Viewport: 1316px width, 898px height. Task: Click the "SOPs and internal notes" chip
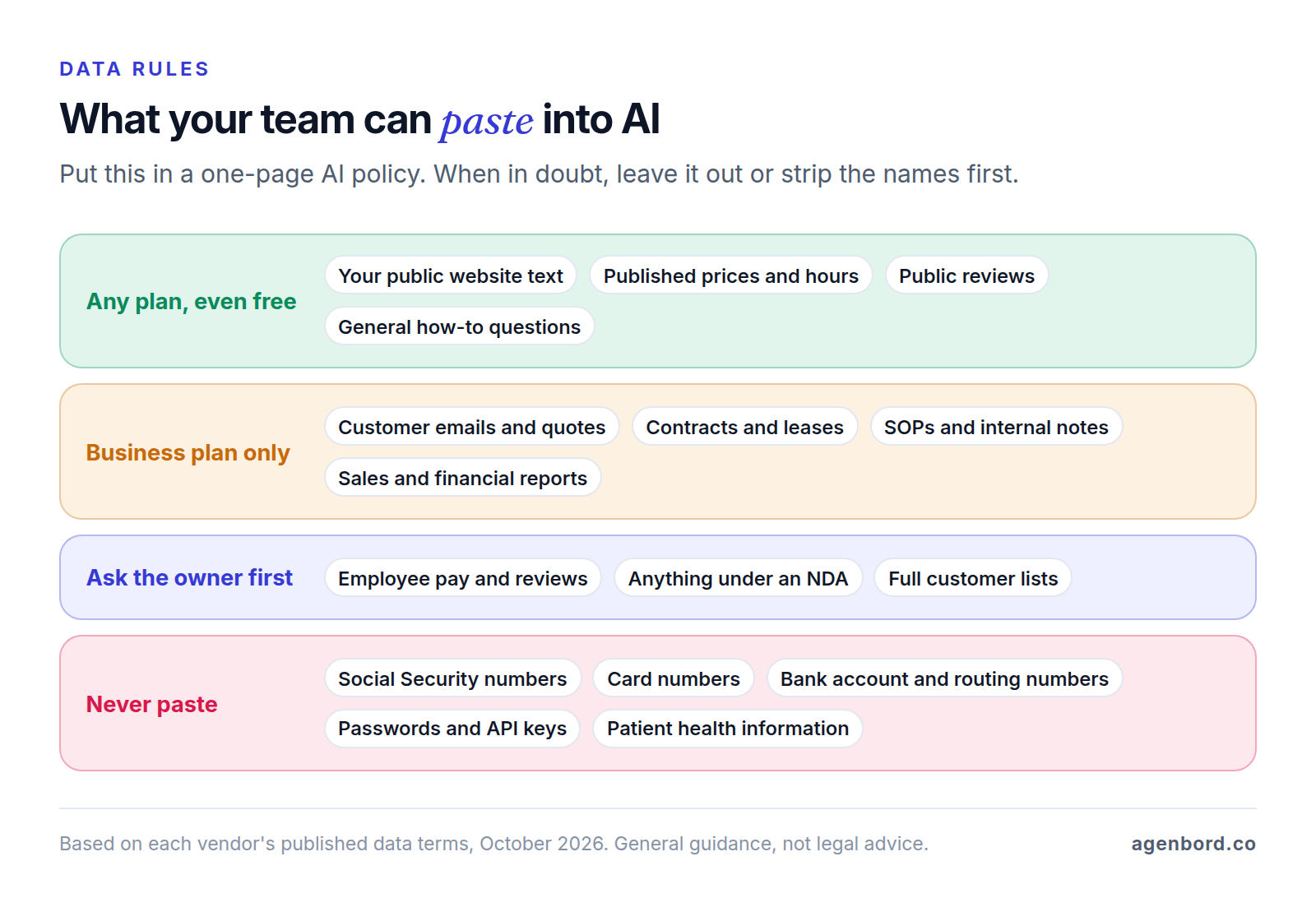[x=996, y=427]
